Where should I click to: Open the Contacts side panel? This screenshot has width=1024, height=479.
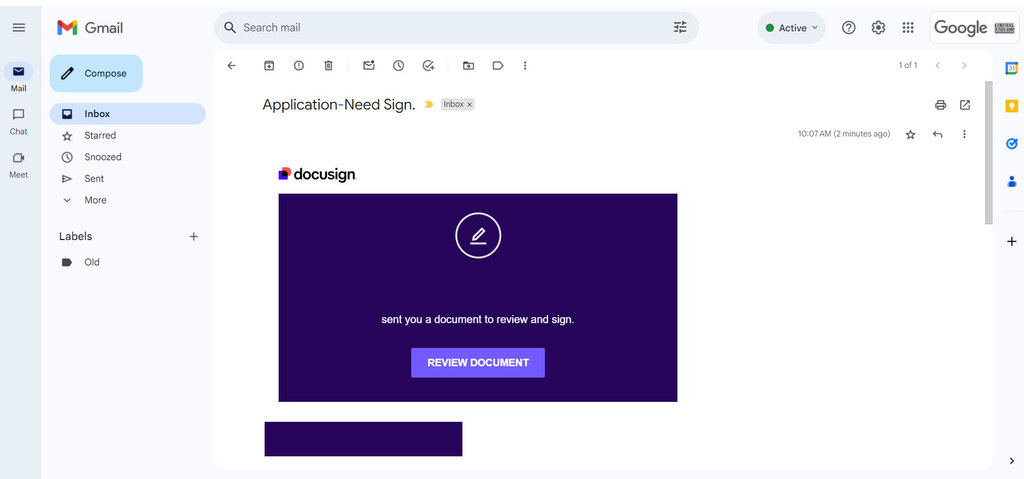pos(1012,182)
